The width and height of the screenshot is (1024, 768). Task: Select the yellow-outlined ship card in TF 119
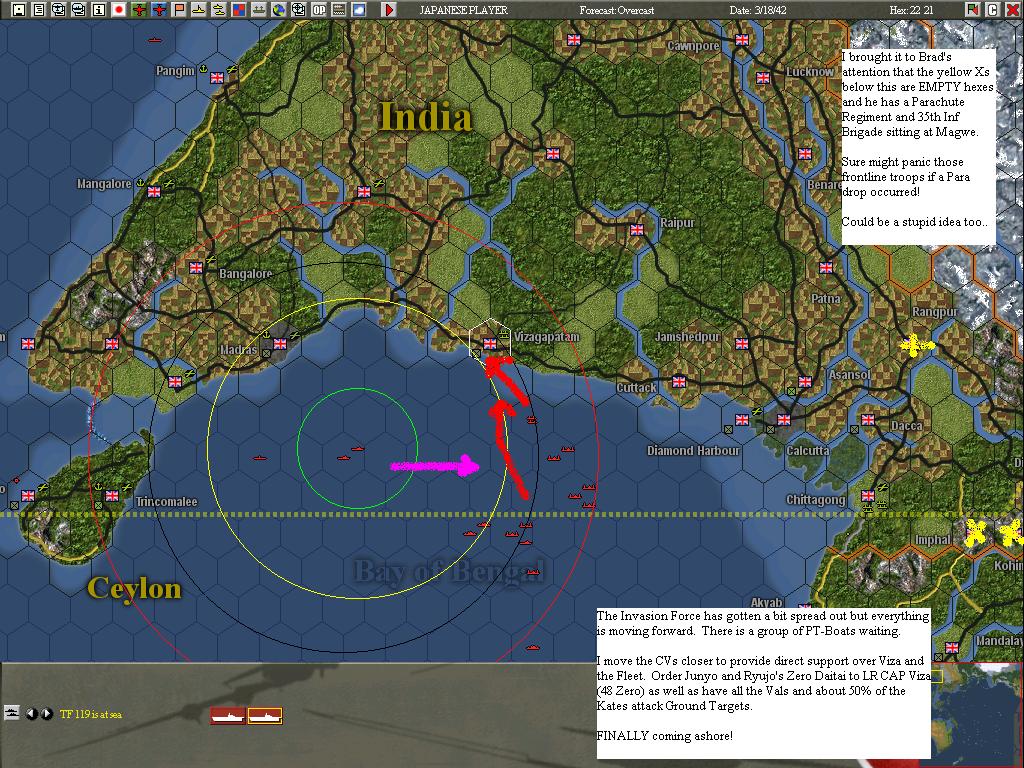[264, 716]
